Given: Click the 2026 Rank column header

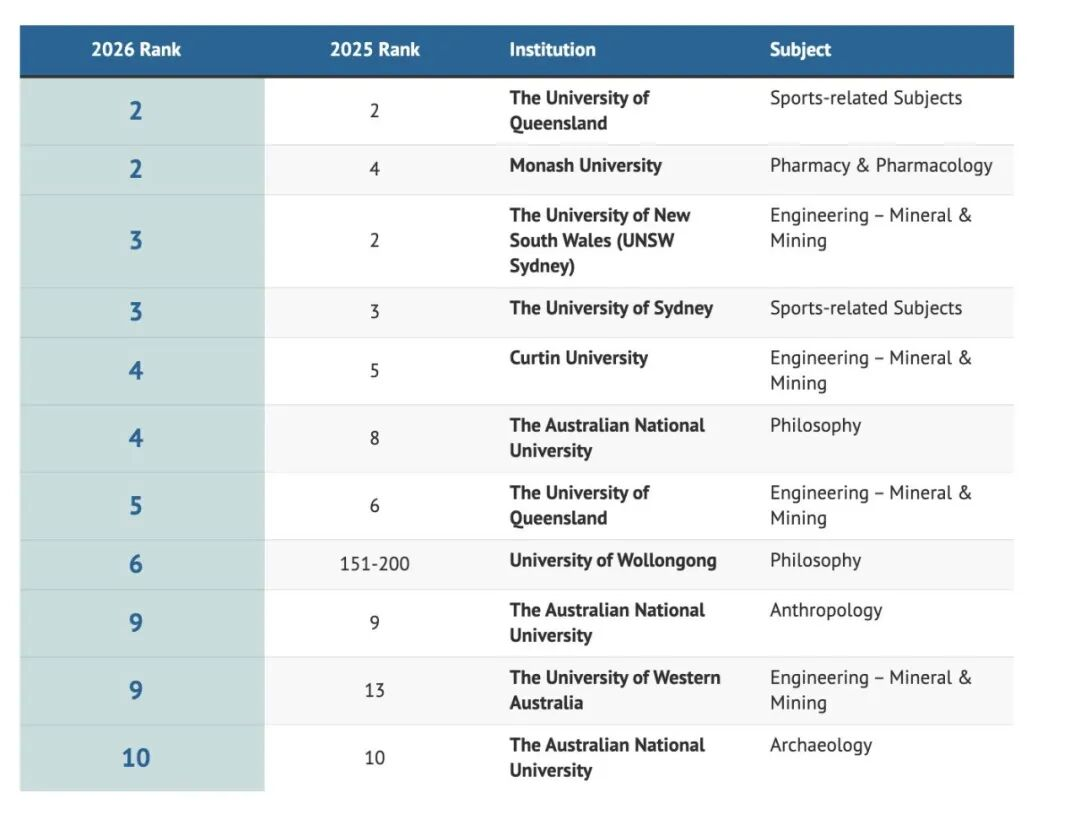Looking at the screenshot, I should tap(136, 49).
